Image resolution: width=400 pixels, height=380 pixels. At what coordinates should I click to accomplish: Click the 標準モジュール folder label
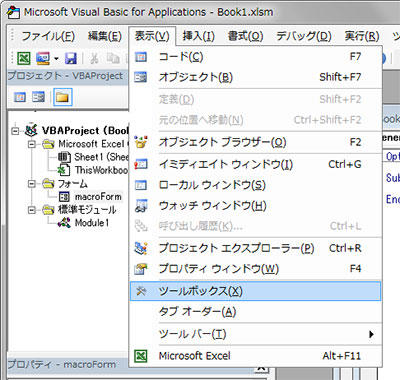87,210
